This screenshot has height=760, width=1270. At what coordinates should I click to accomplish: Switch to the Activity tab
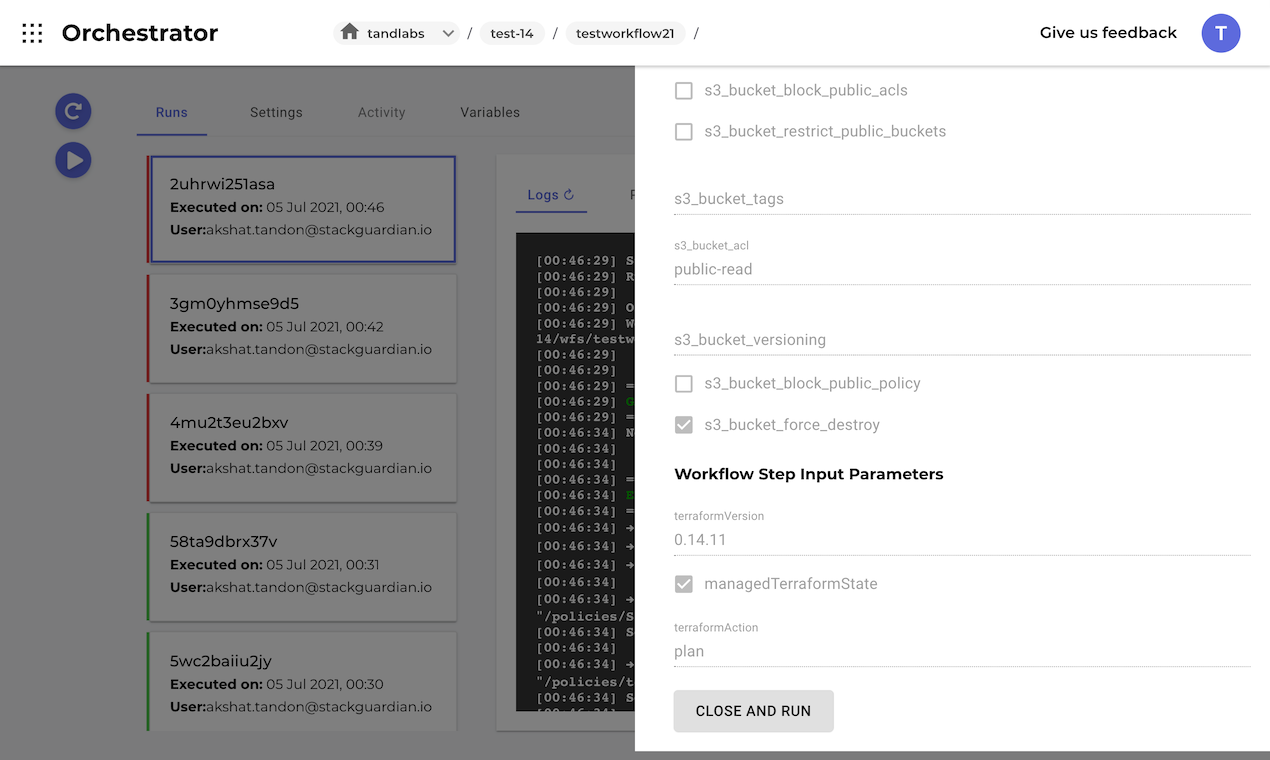[x=382, y=113]
